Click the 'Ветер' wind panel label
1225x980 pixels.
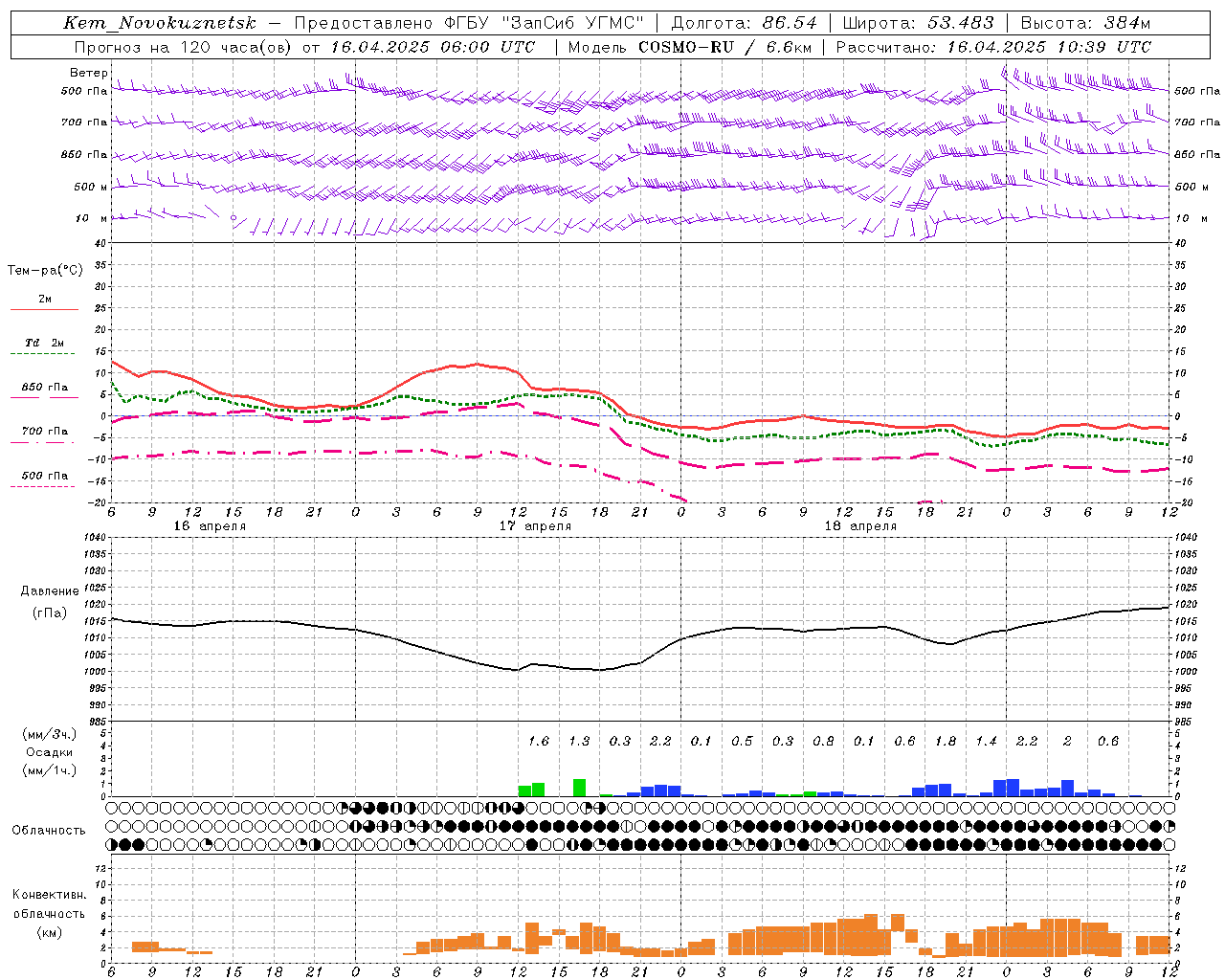(89, 73)
